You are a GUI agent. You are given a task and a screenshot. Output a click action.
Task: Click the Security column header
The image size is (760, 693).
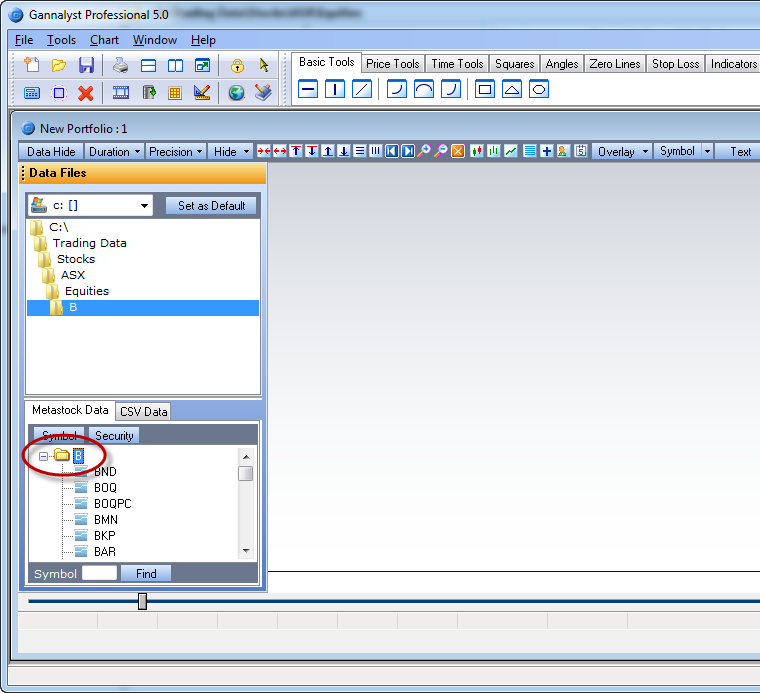tap(114, 435)
